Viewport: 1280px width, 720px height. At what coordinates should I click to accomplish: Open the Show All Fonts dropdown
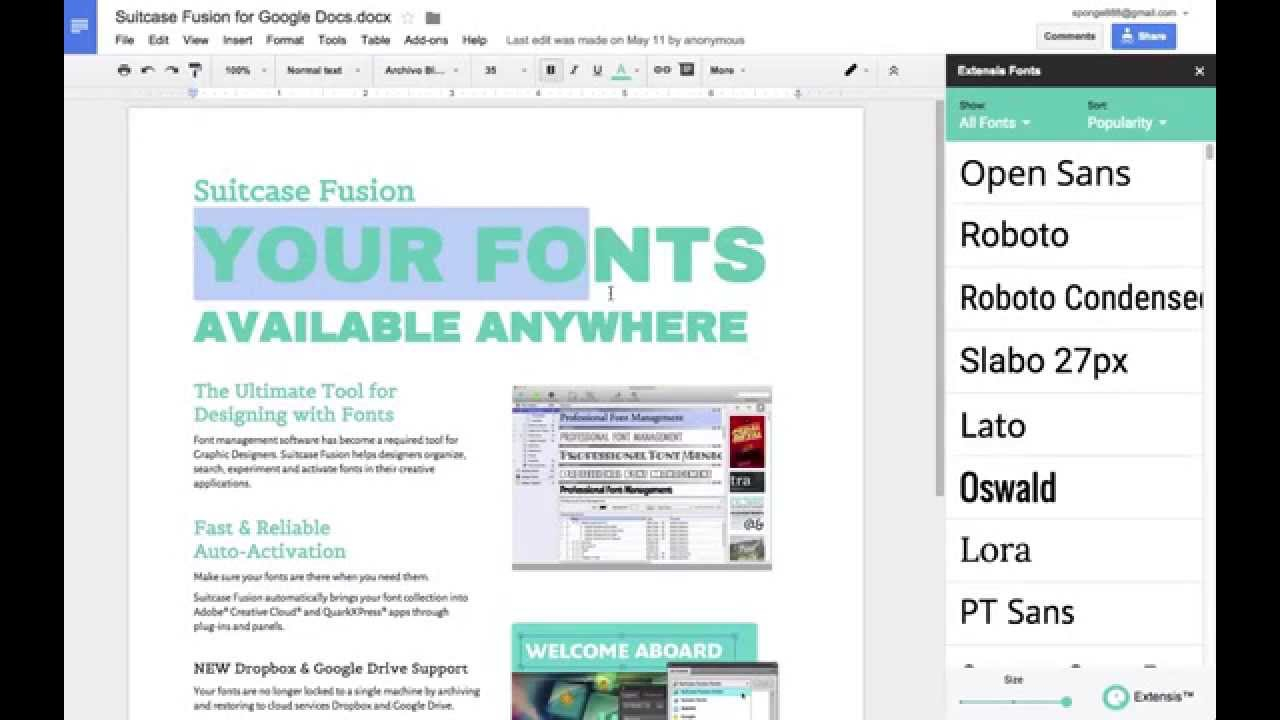pos(994,123)
